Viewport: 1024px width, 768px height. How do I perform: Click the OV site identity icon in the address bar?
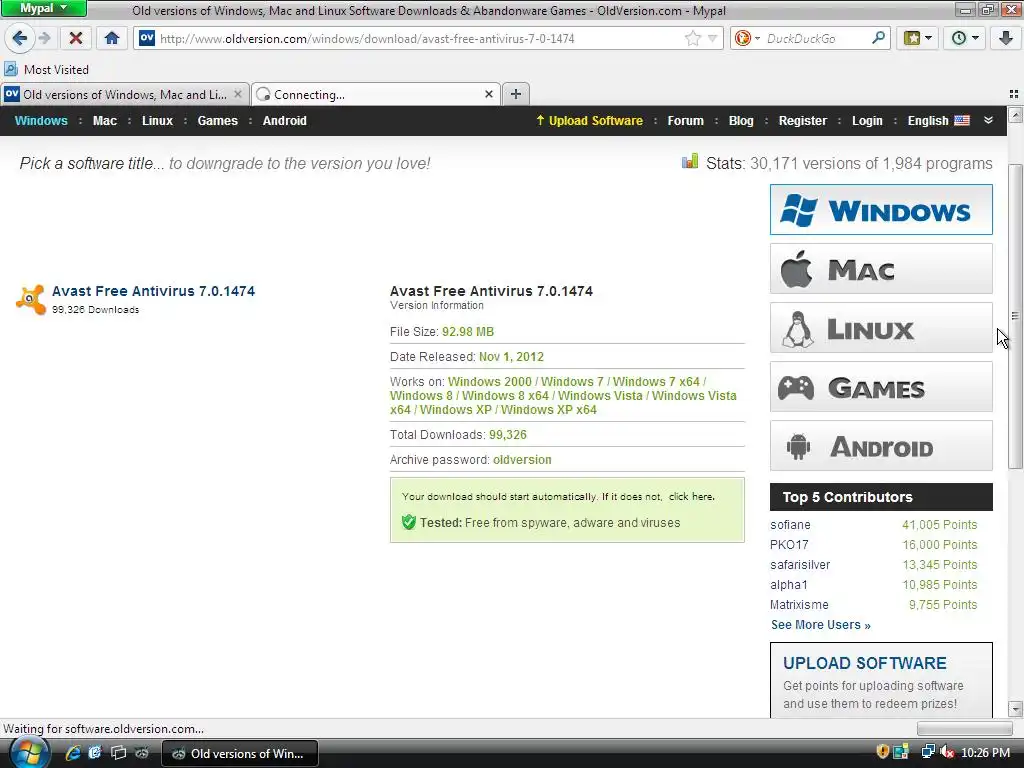147,39
